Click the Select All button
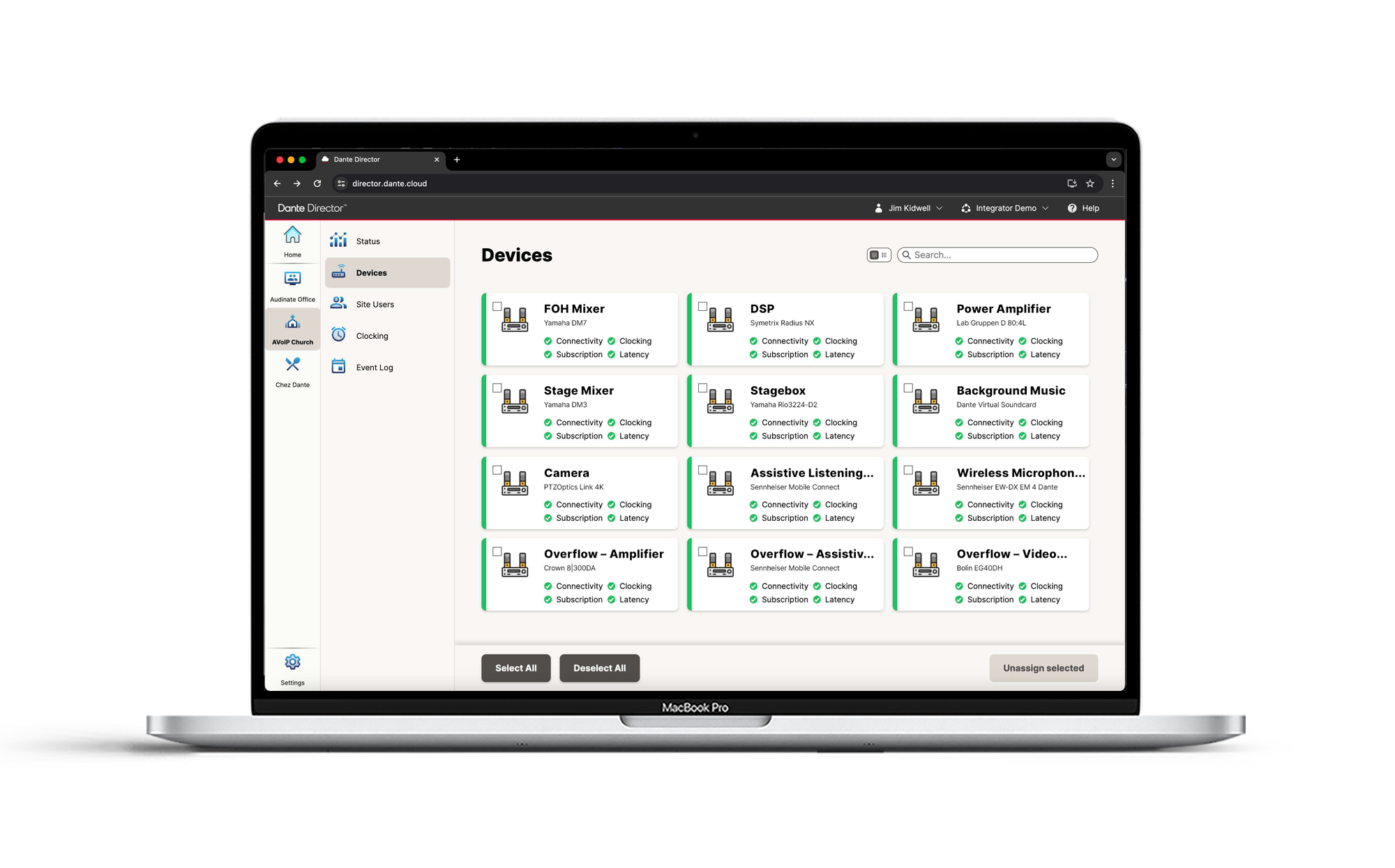The image size is (1395, 868). (x=515, y=668)
